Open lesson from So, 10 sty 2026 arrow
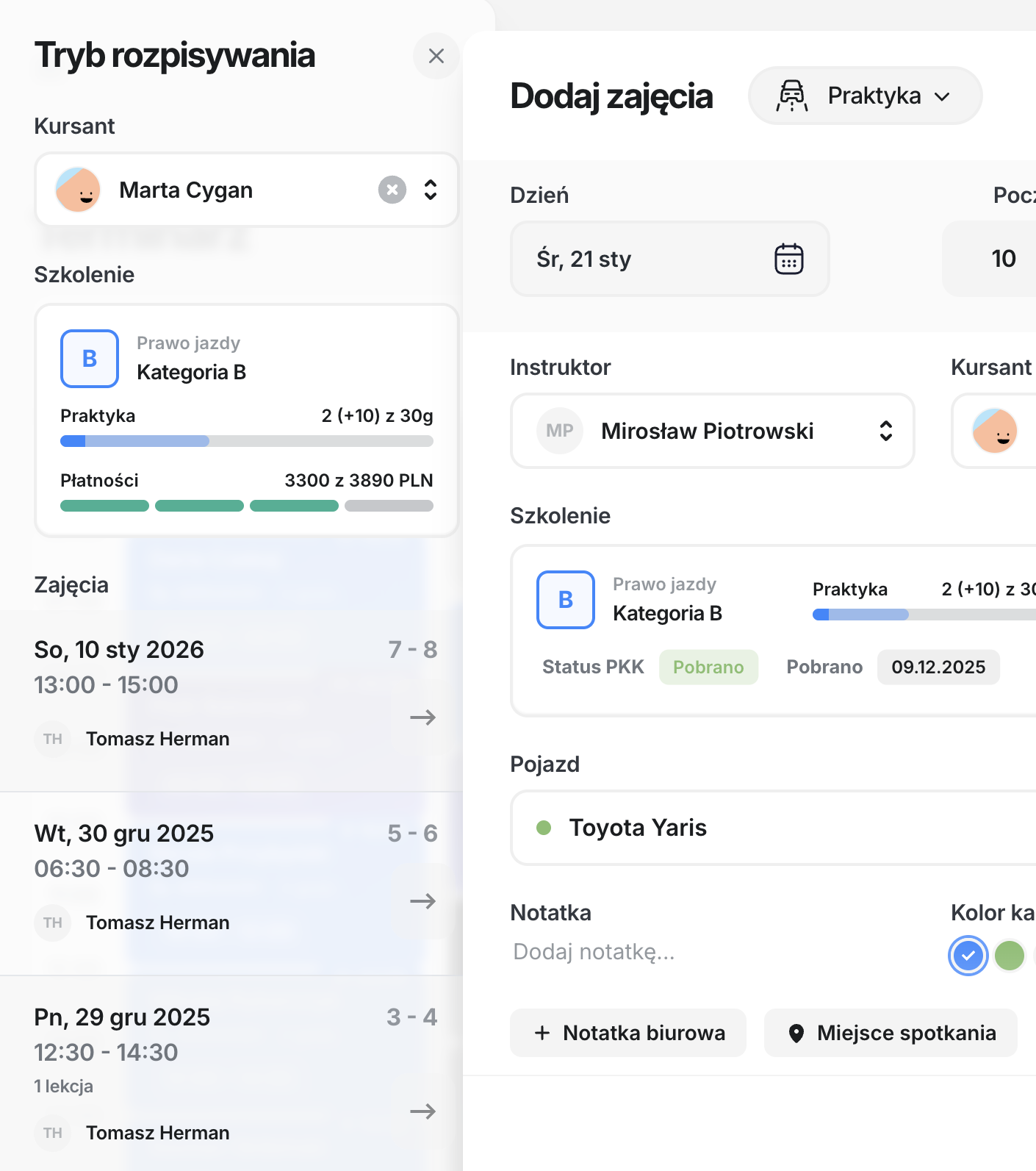This screenshot has height=1171, width=1036. point(422,717)
